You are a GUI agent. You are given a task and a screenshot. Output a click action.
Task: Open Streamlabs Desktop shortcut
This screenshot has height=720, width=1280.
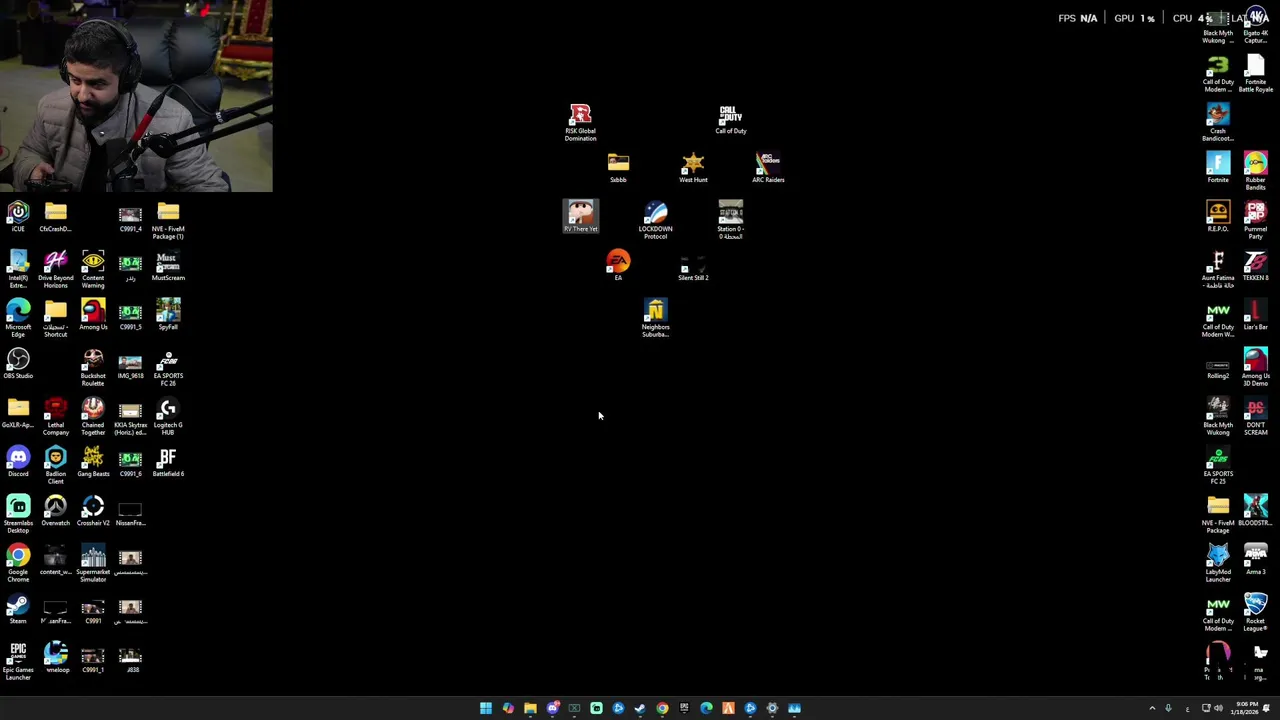point(18,515)
